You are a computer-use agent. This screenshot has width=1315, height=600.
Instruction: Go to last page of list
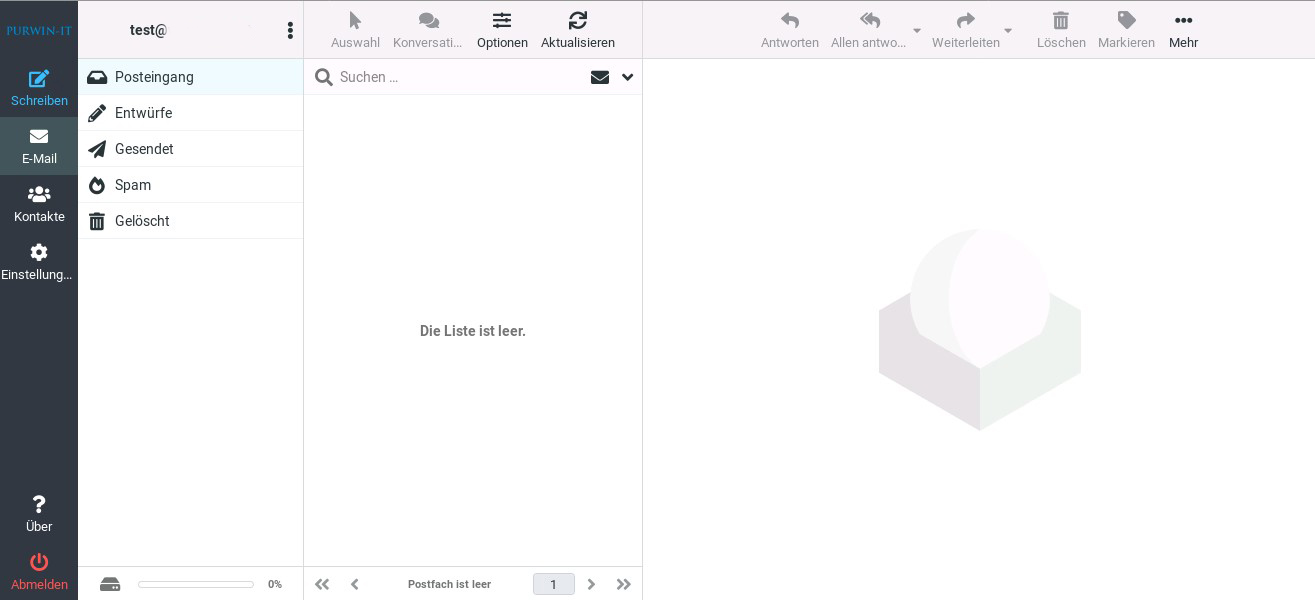tap(624, 584)
